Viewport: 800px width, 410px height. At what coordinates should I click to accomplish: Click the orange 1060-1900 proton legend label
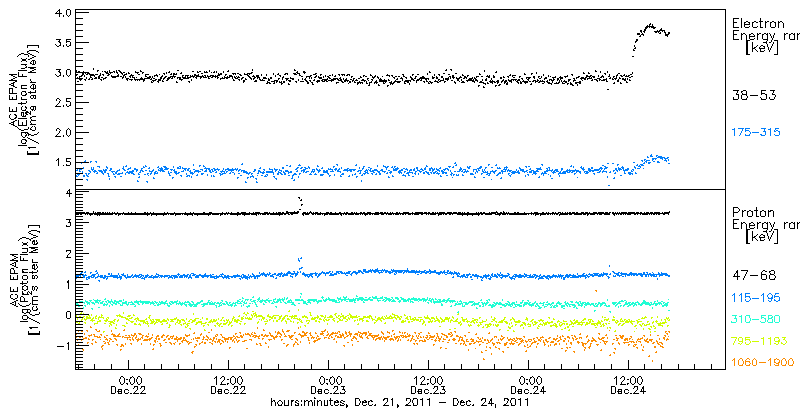click(763, 363)
